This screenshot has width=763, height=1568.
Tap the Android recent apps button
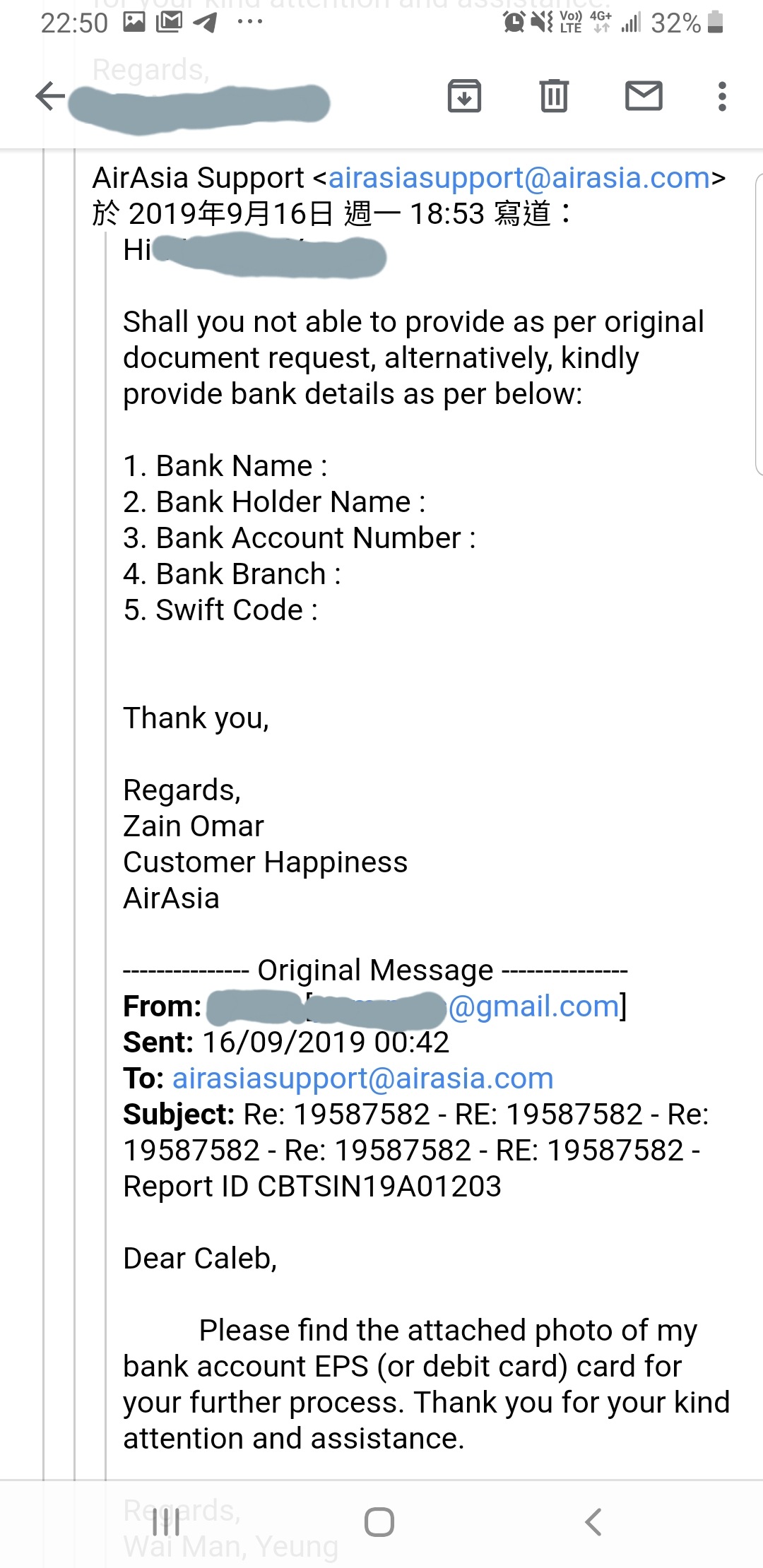166,1522
